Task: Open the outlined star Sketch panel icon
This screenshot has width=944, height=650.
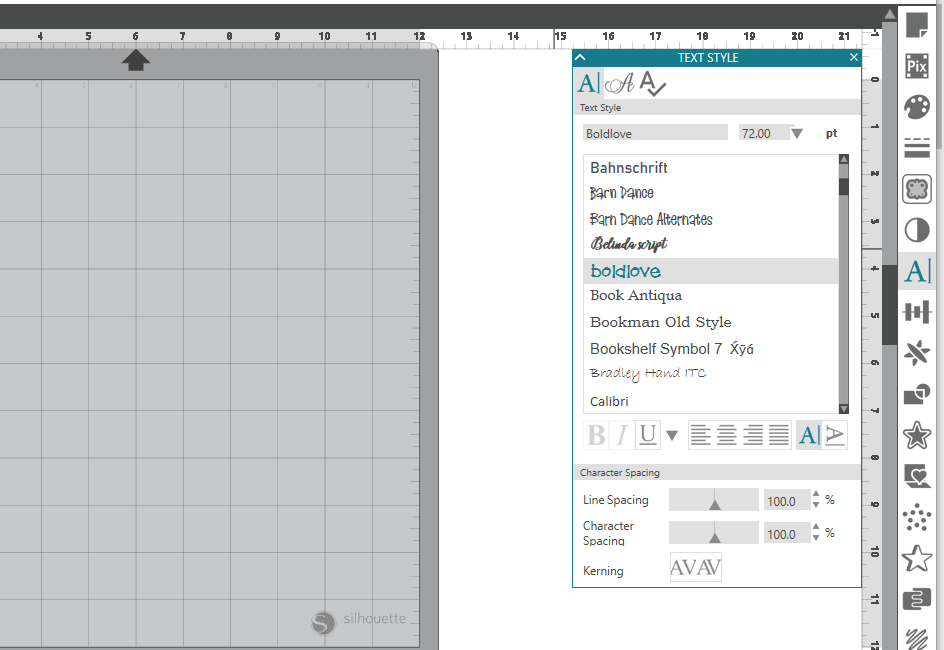Action: (x=917, y=559)
